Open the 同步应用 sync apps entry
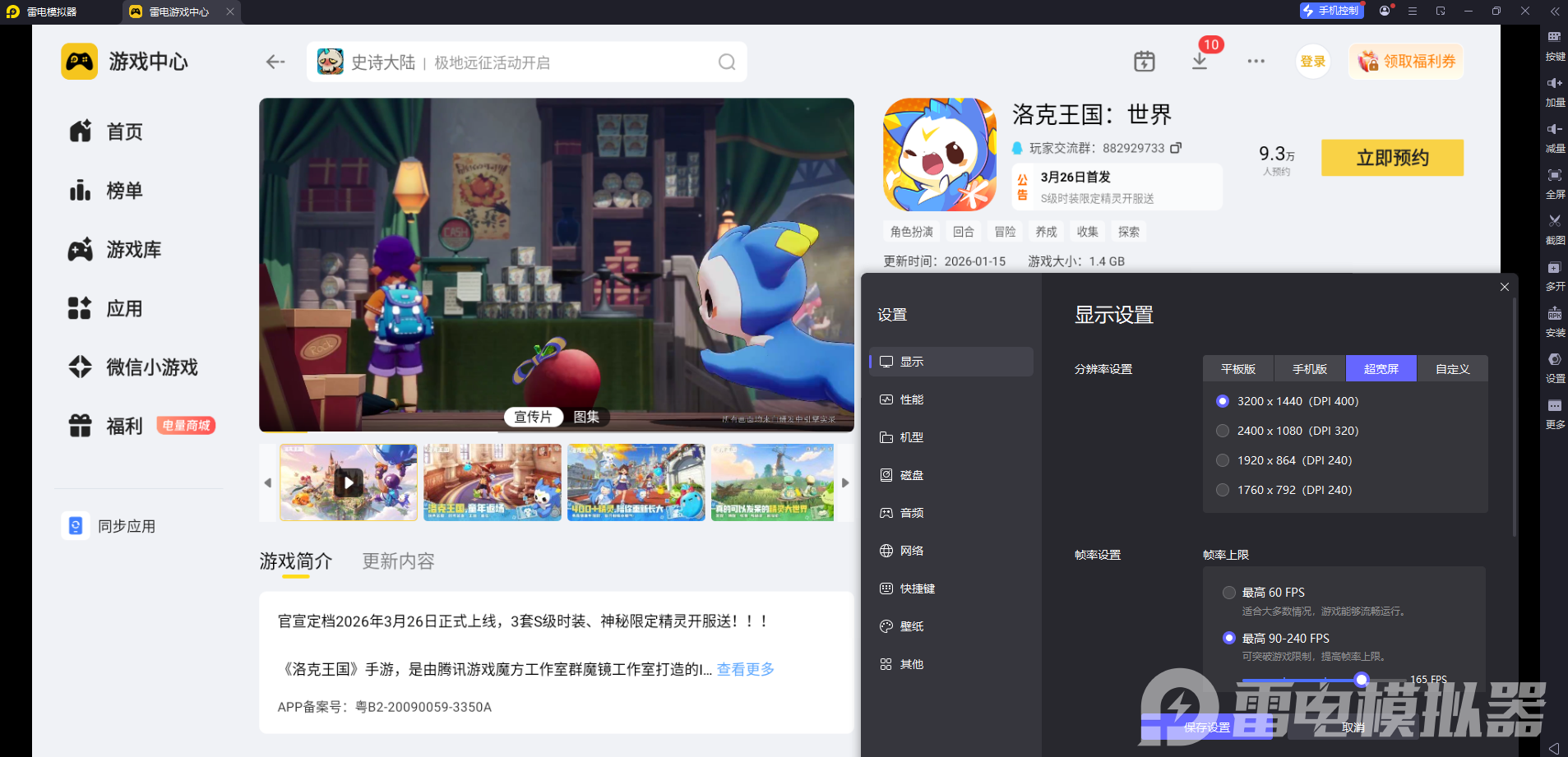The image size is (1568, 757). (x=109, y=526)
